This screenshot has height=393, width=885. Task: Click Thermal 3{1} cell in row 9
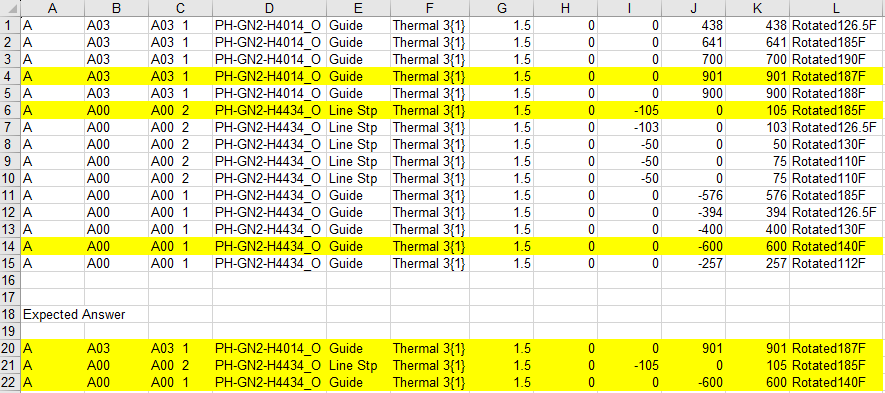pyautogui.click(x=430, y=161)
